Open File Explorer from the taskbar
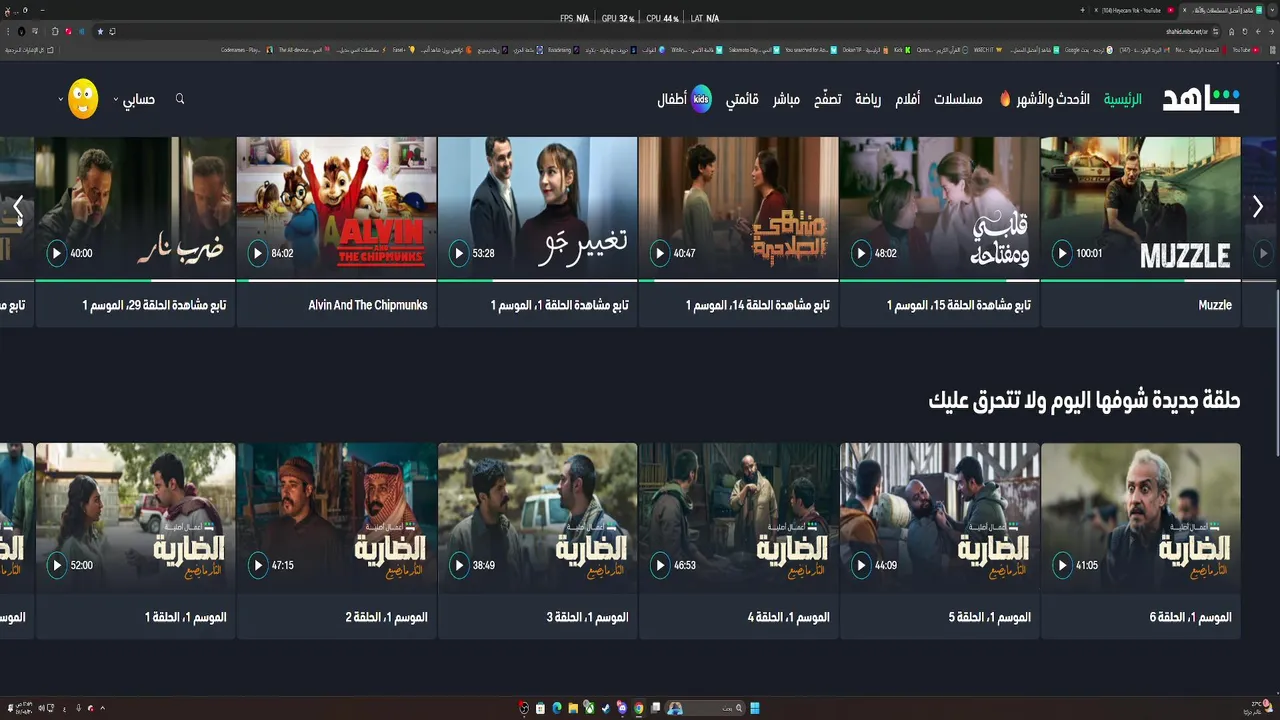Image resolution: width=1280 pixels, height=720 pixels. pos(573,708)
